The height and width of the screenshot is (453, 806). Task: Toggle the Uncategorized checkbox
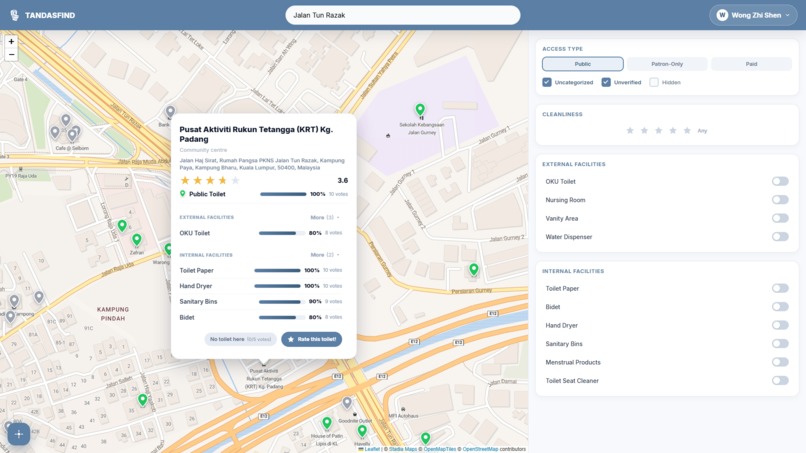click(x=547, y=82)
